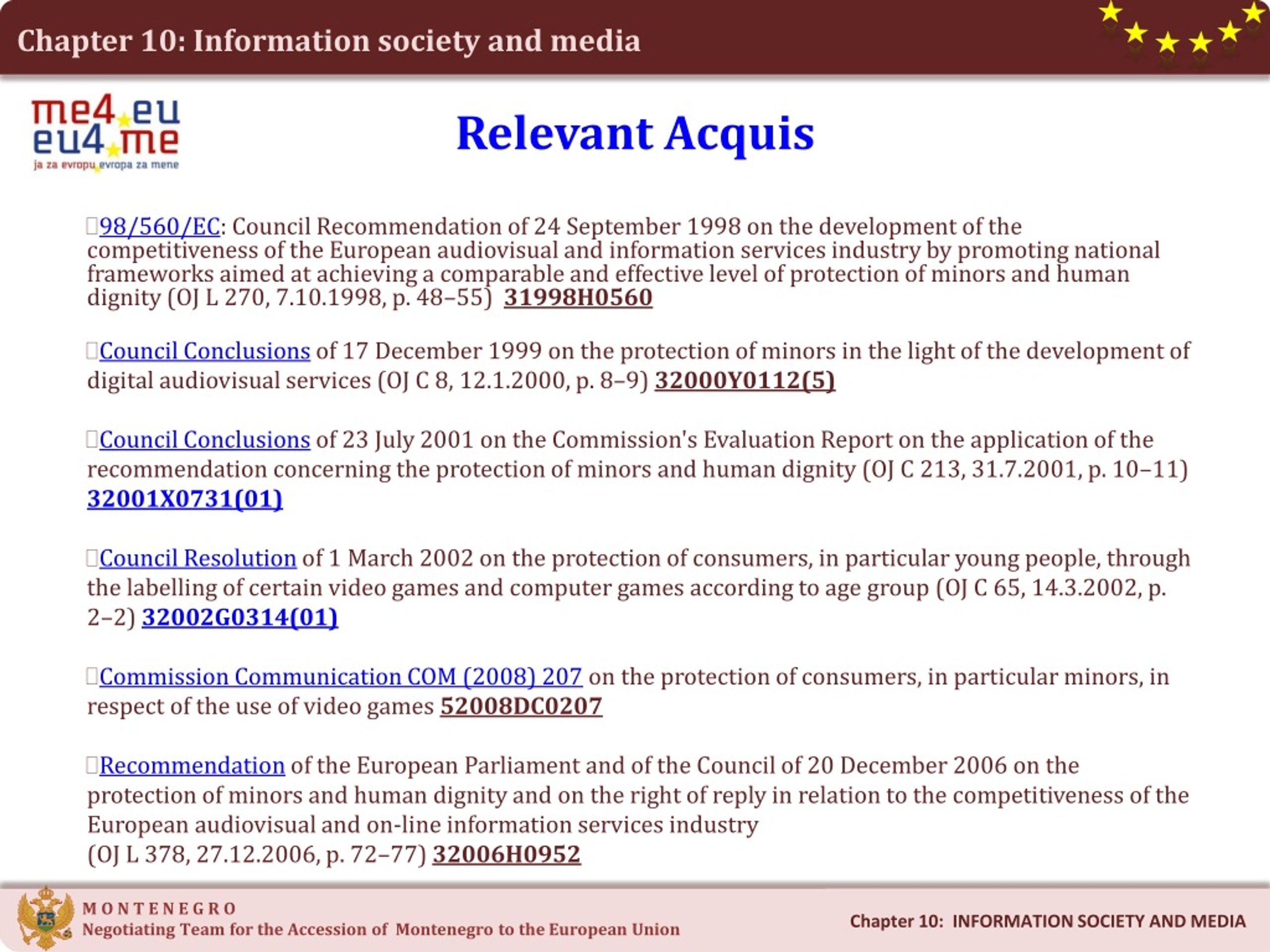Click the 'MONTENEGRO' footer title

[160, 909]
